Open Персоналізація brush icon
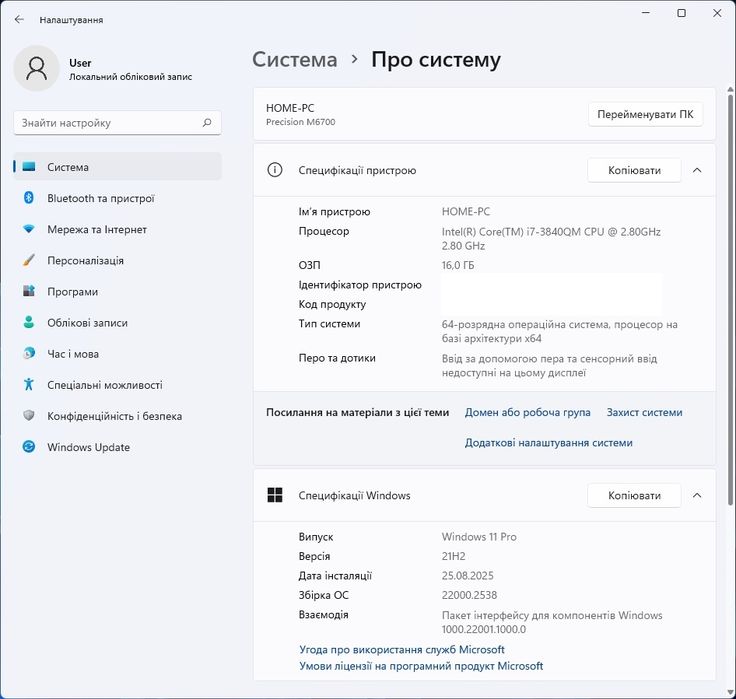Screen dimensions: 736x699 [x=29, y=260]
